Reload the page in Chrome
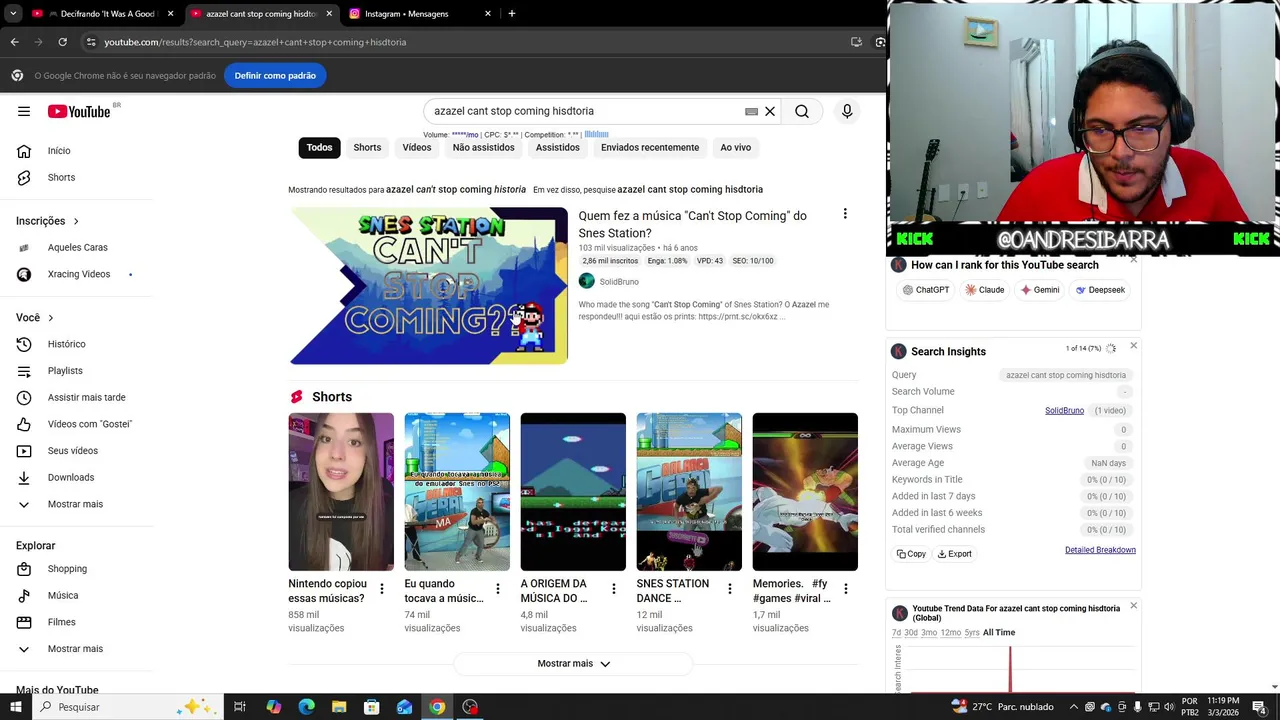The image size is (1280, 720). (62, 42)
